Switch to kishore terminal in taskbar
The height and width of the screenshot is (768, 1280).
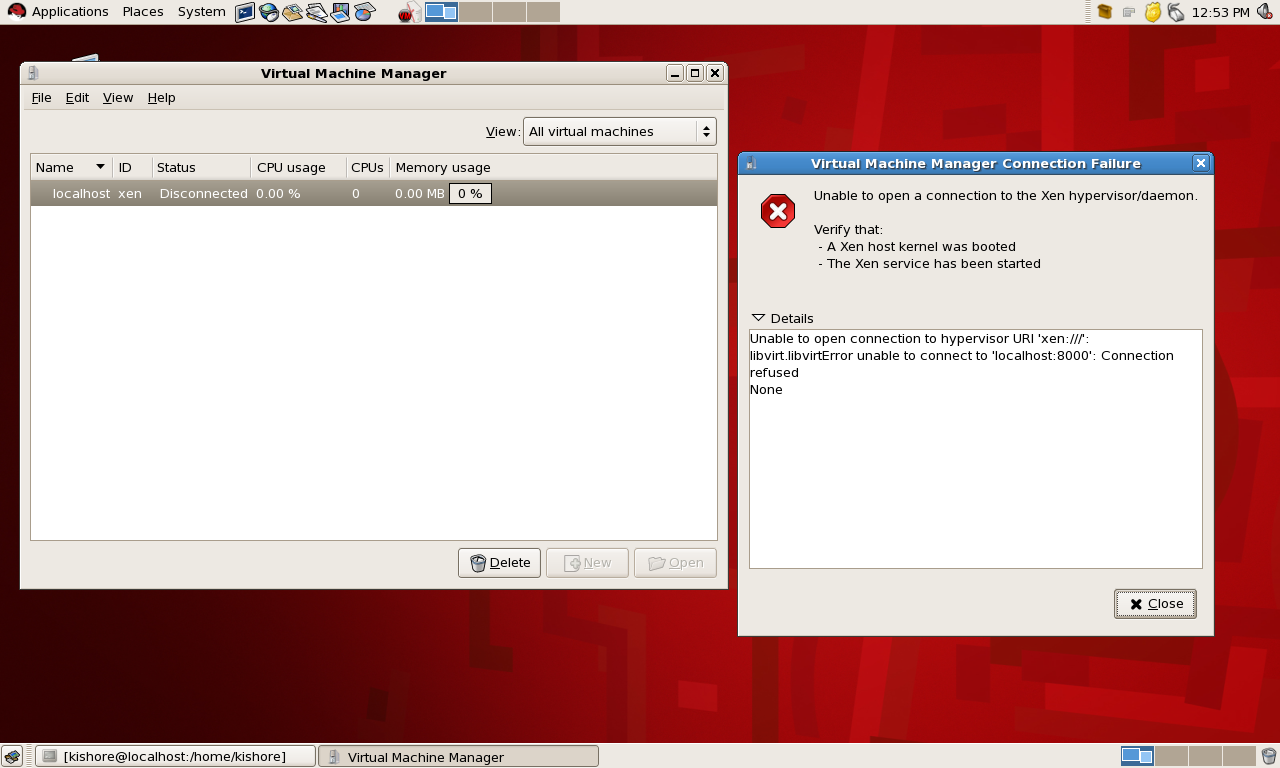pyautogui.click(x=175, y=756)
